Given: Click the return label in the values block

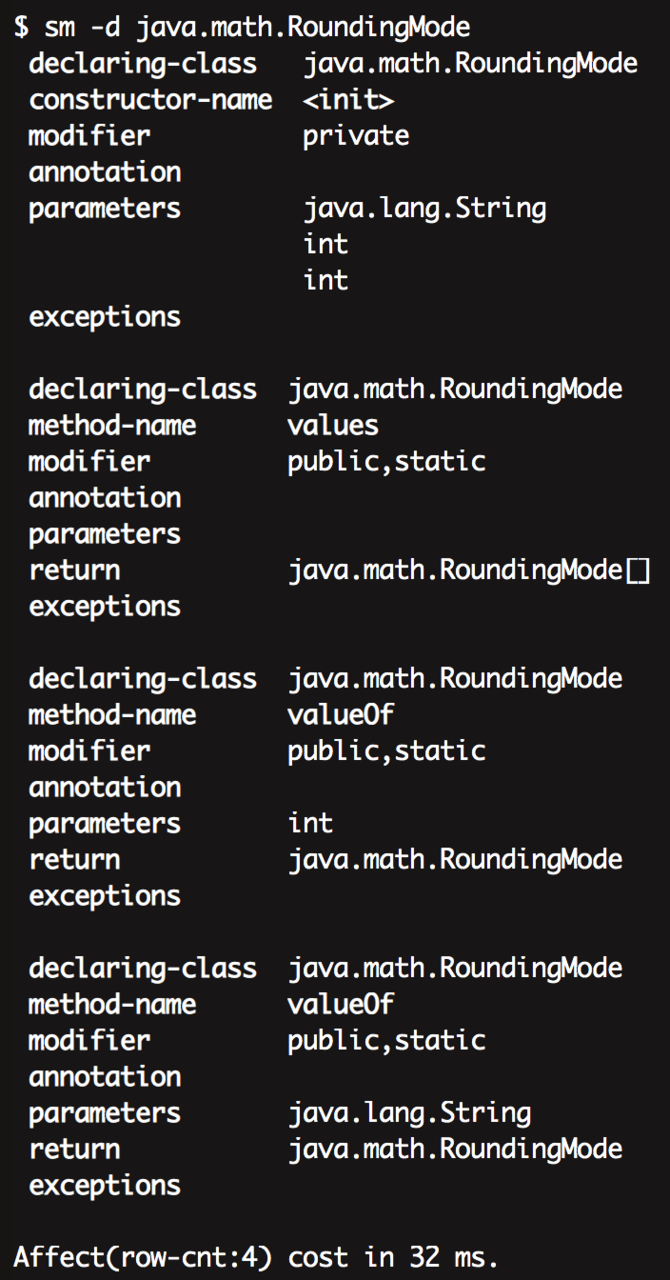Looking at the screenshot, I should click(74, 570).
